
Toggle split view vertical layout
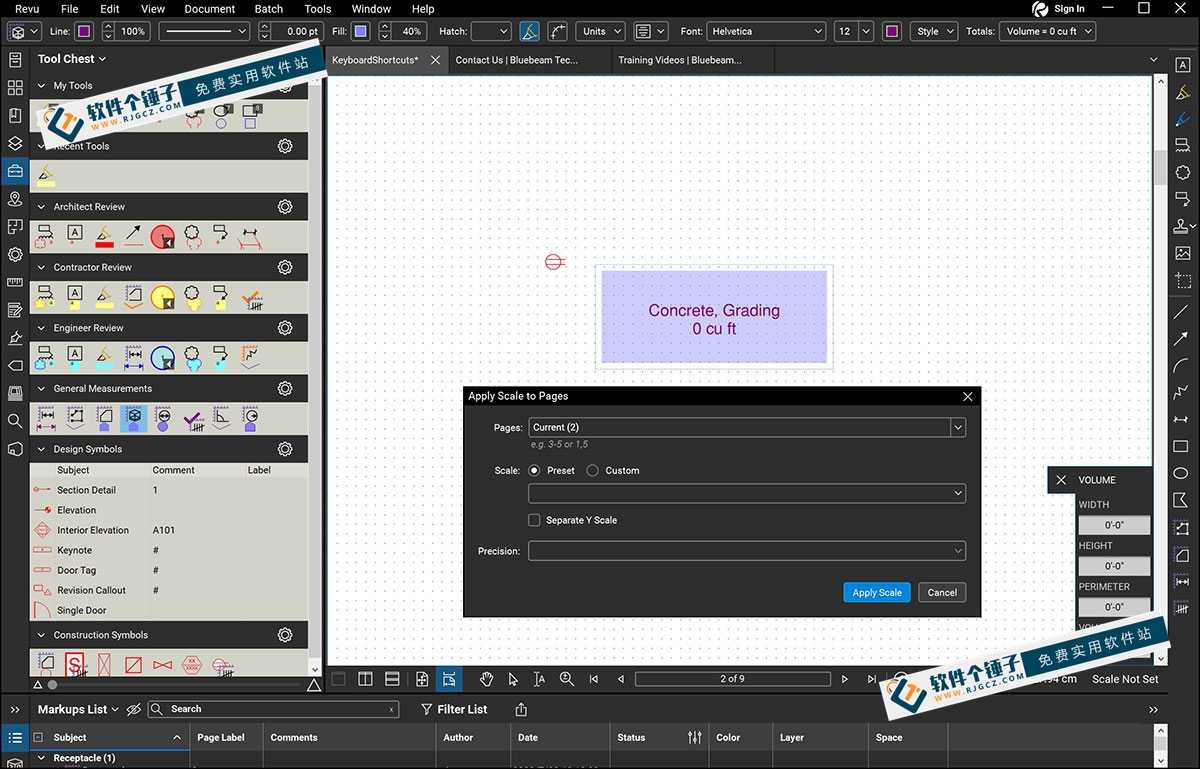click(365, 679)
